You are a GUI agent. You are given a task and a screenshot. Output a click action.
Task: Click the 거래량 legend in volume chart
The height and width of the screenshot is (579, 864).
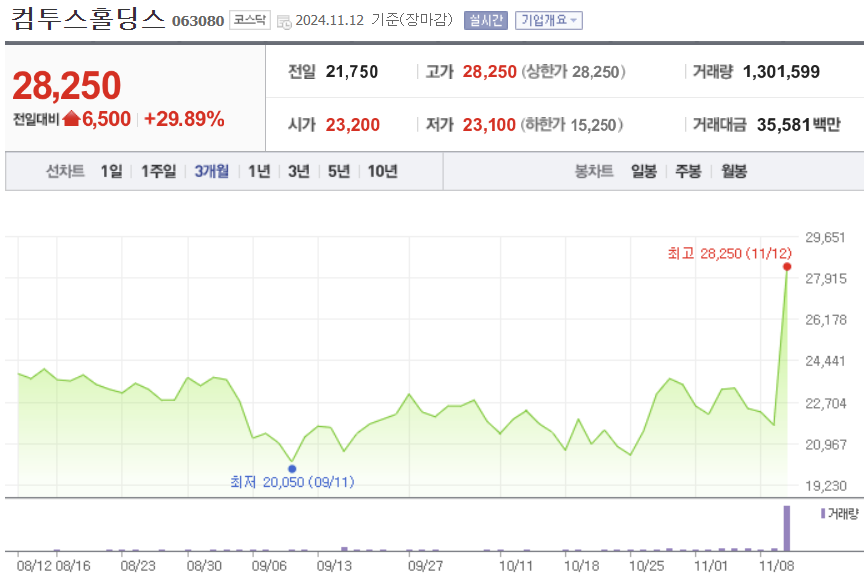tap(840, 513)
